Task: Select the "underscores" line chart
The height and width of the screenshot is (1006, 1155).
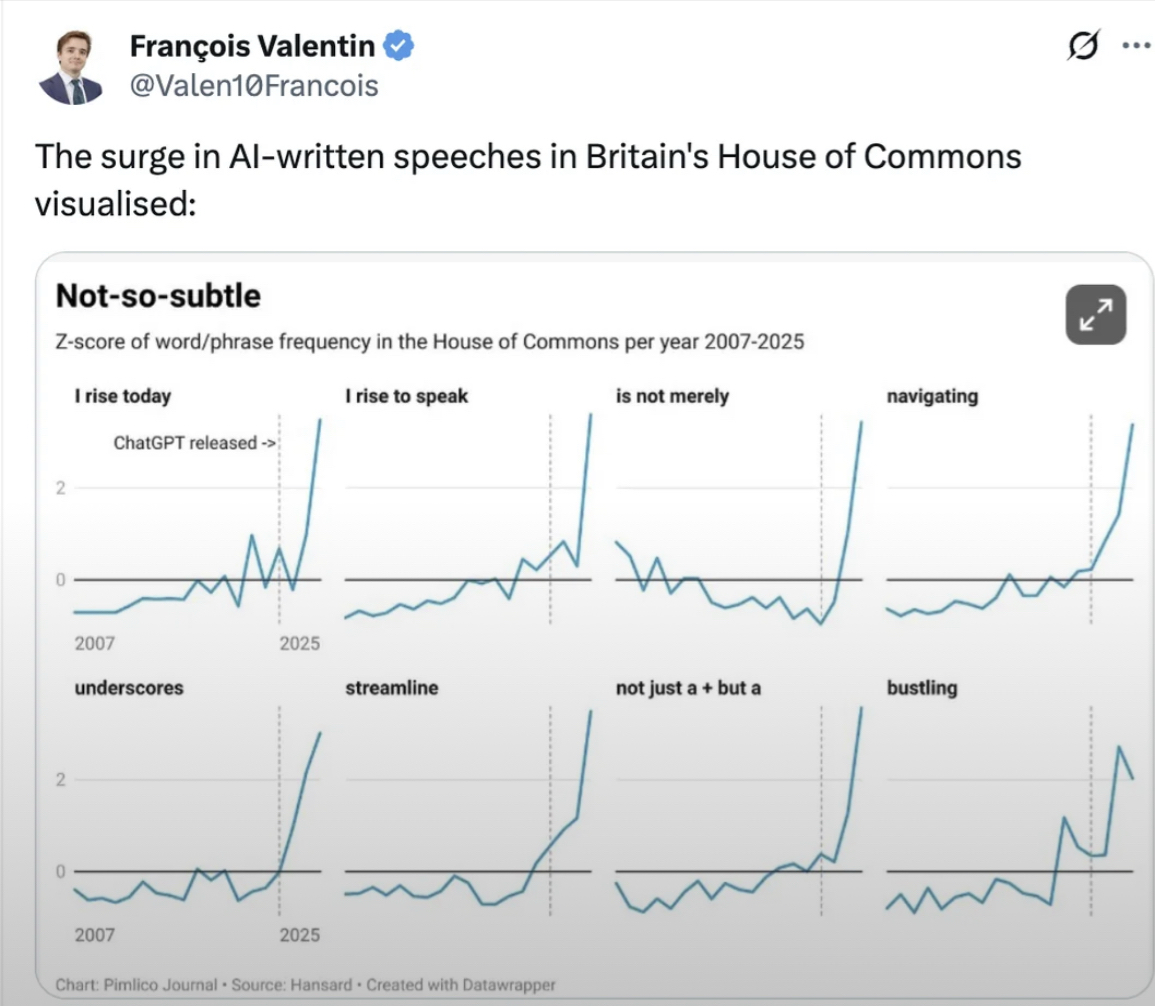Action: click(x=198, y=810)
